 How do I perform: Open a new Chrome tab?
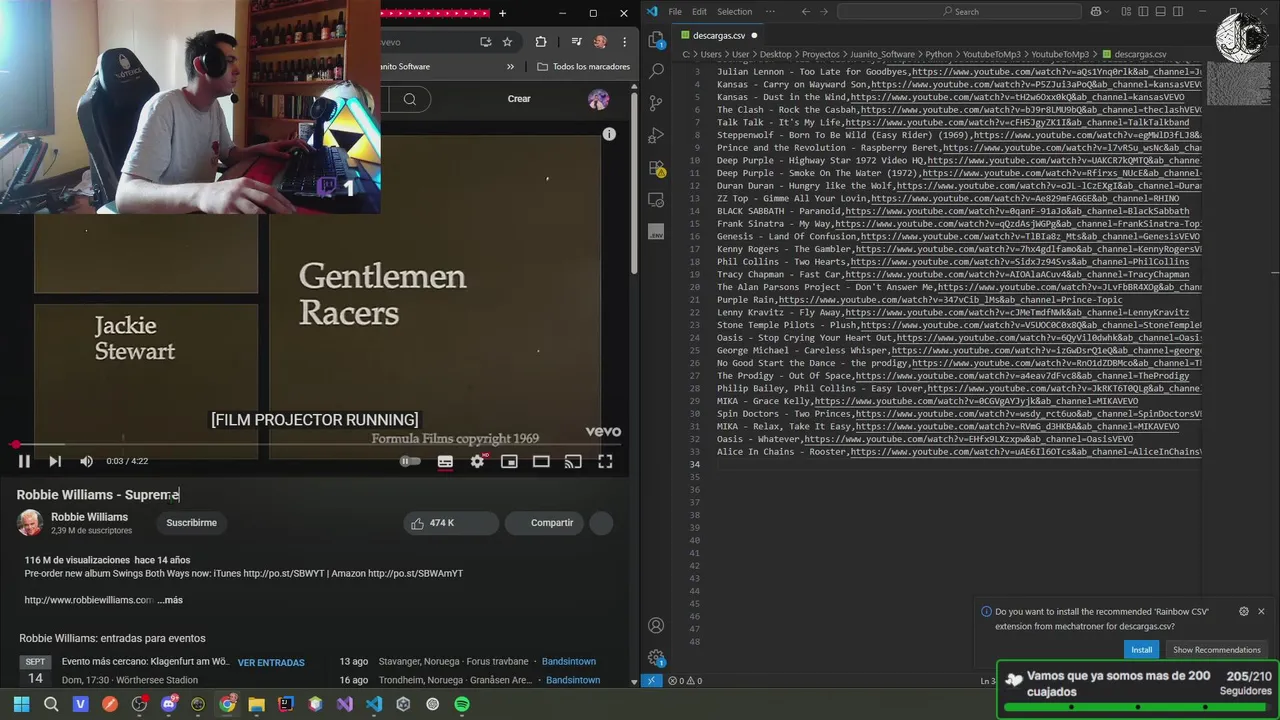[x=502, y=13]
